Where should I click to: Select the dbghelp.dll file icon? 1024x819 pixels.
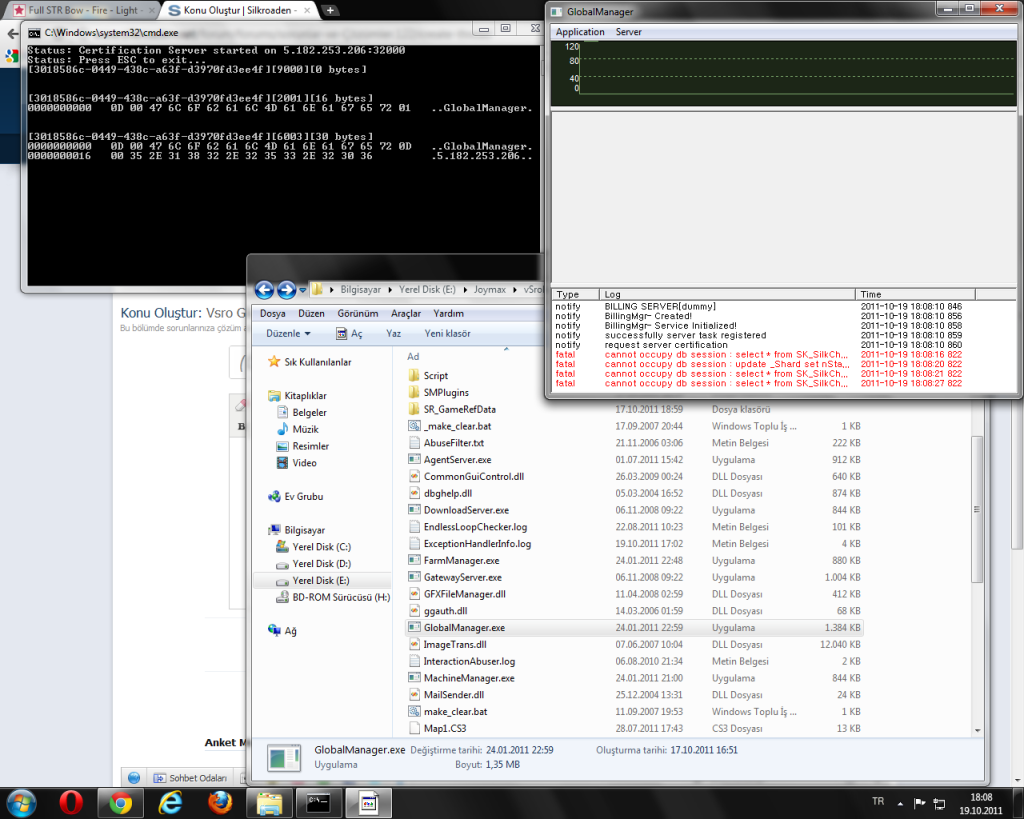(413, 493)
